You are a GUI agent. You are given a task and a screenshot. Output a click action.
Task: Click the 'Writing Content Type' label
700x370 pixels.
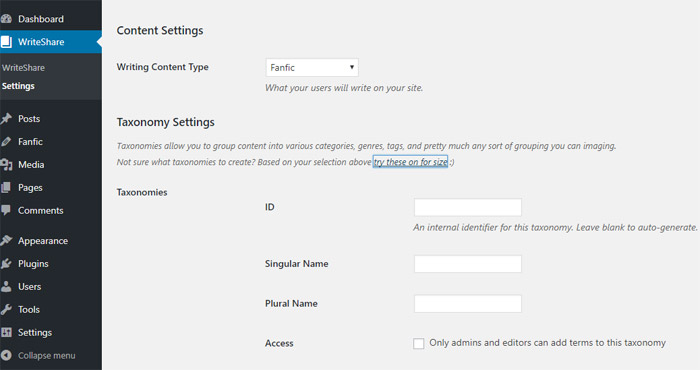point(162,67)
